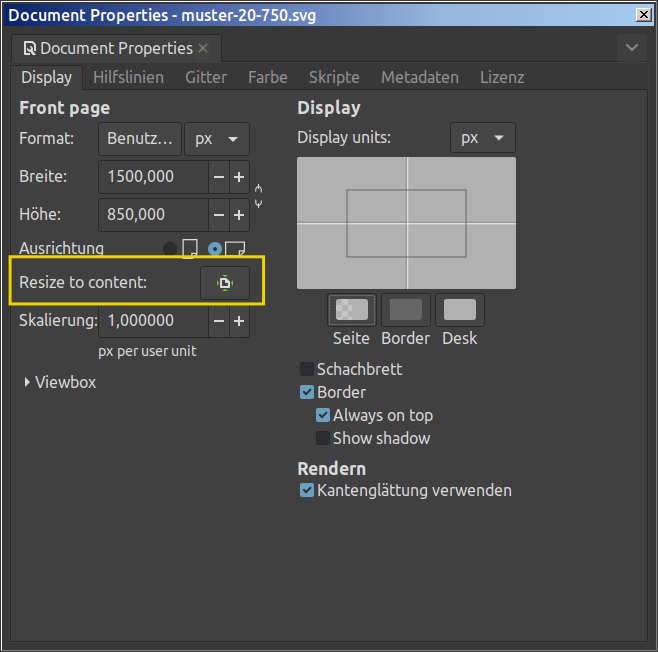Expand the Viewbox section
This screenshot has height=652, width=658.
pos(28,382)
